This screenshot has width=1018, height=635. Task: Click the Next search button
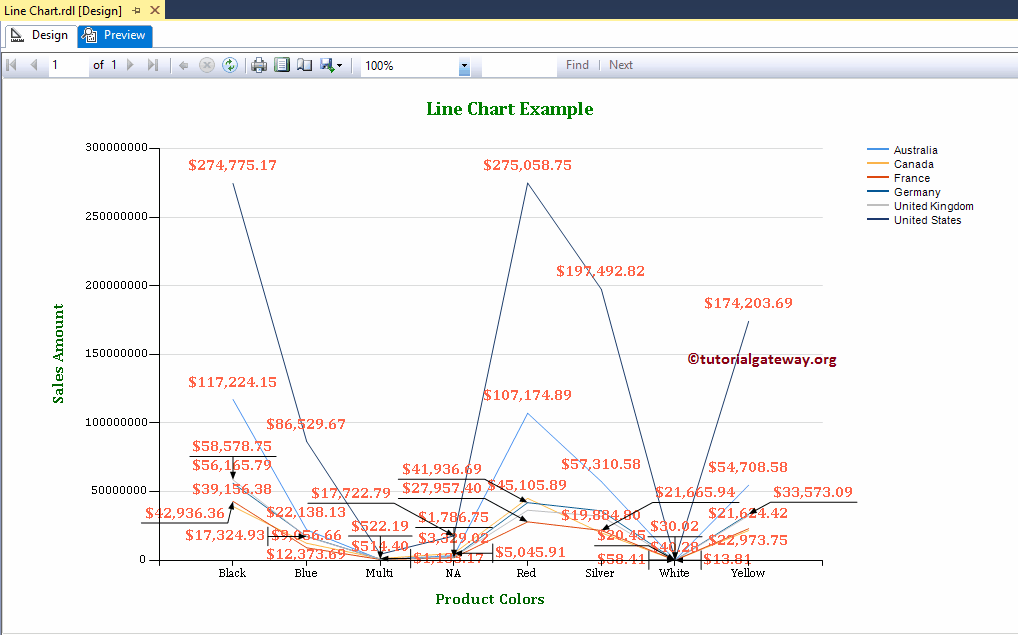(620, 65)
